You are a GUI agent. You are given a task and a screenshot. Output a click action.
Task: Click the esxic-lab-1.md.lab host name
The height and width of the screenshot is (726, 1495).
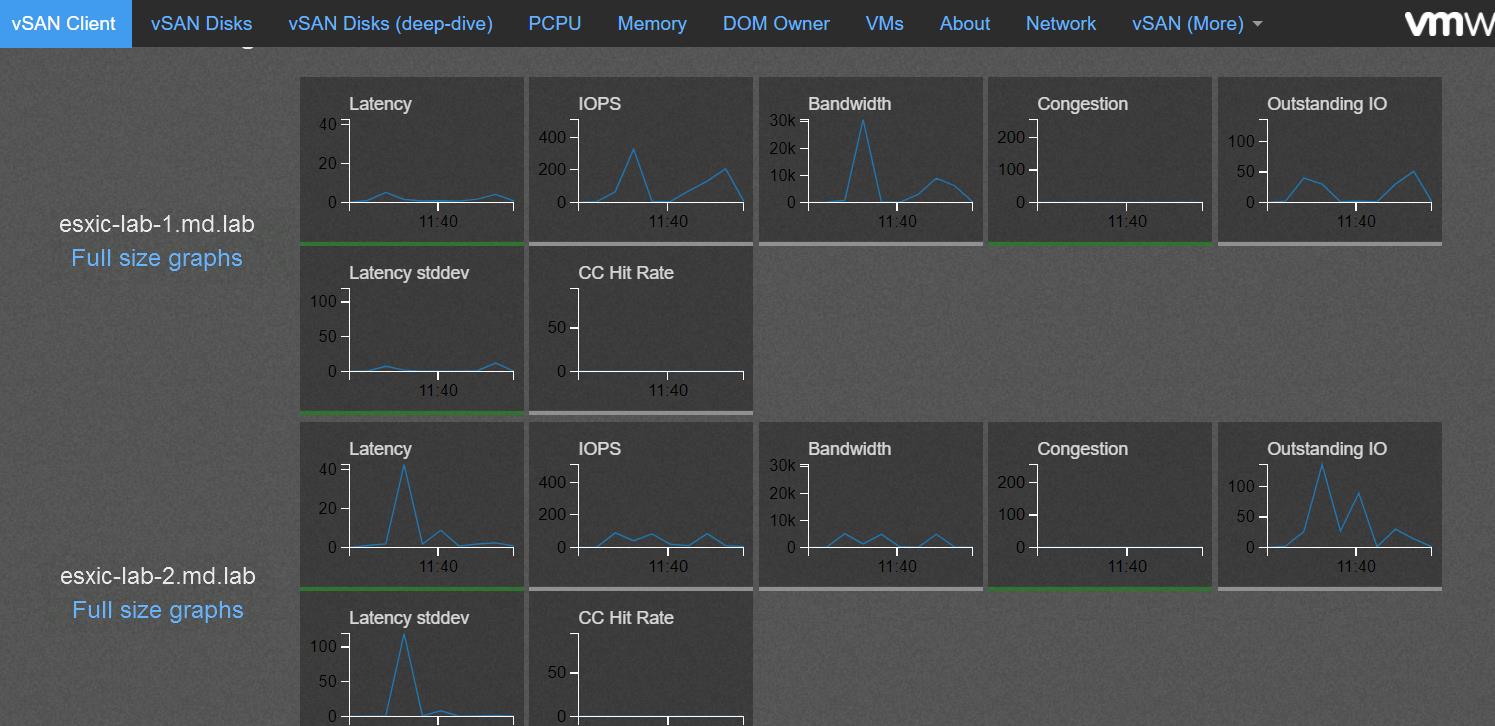(157, 224)
